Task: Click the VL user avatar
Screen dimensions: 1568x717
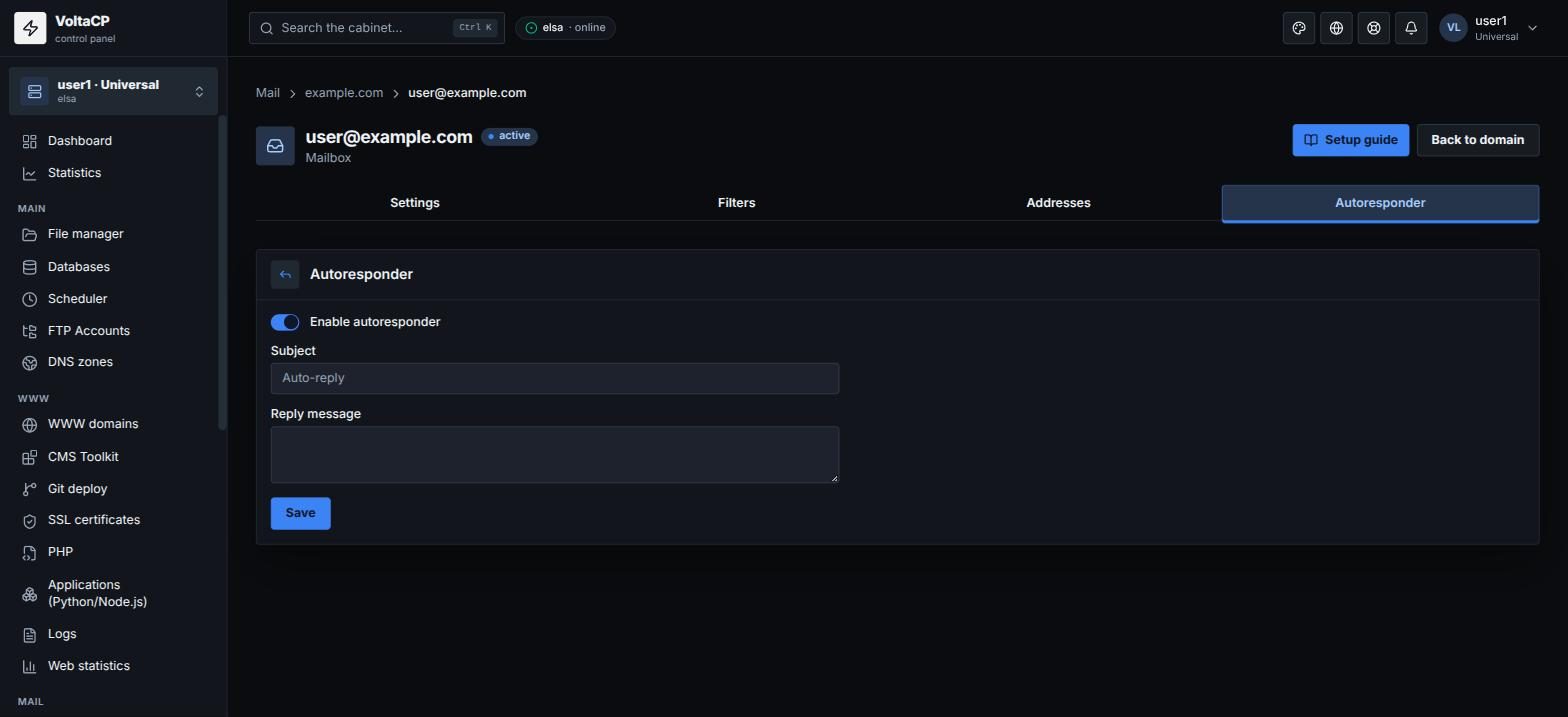Action: click(1453, 28)
